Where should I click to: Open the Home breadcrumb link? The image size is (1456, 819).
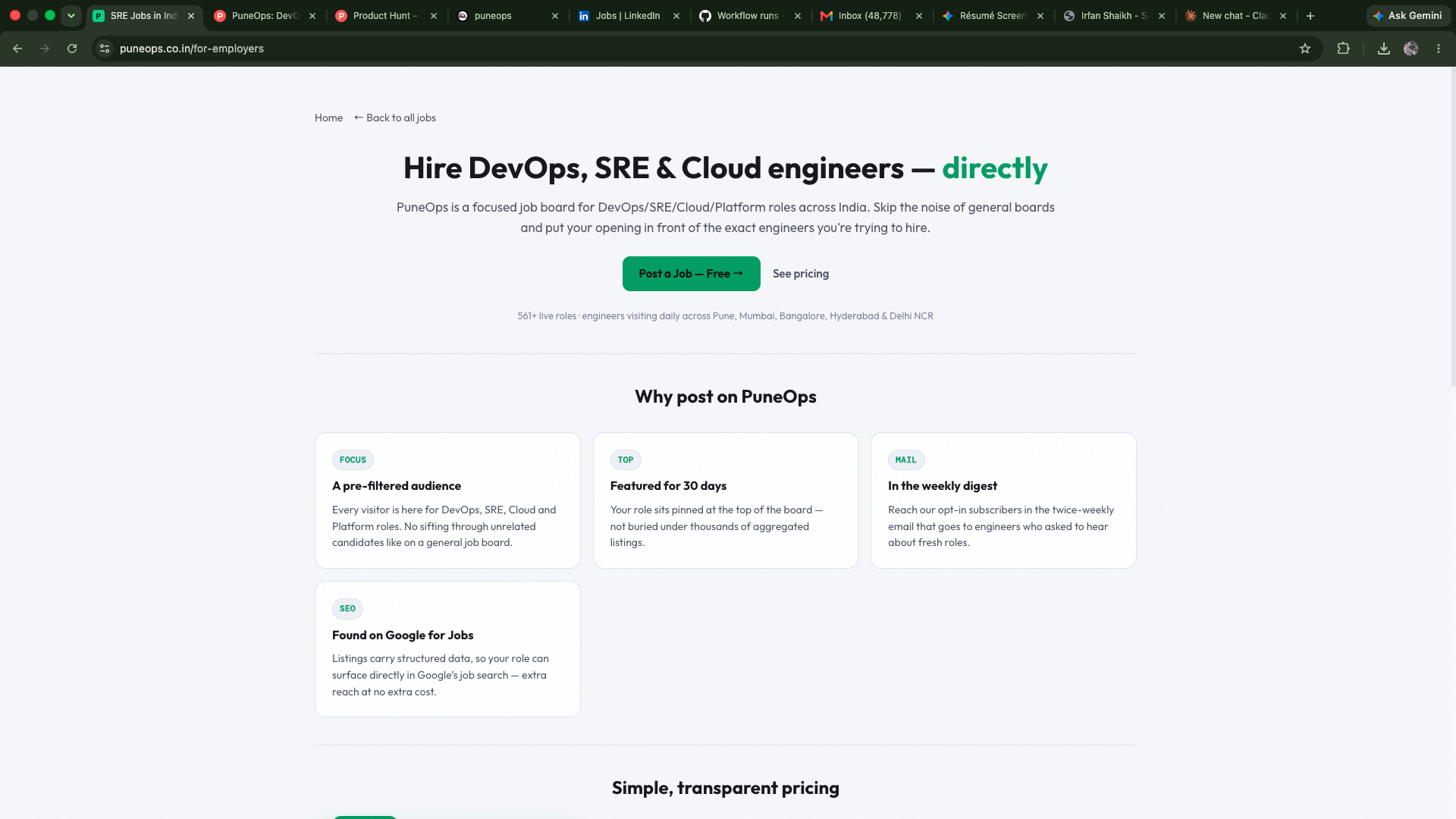328,118
